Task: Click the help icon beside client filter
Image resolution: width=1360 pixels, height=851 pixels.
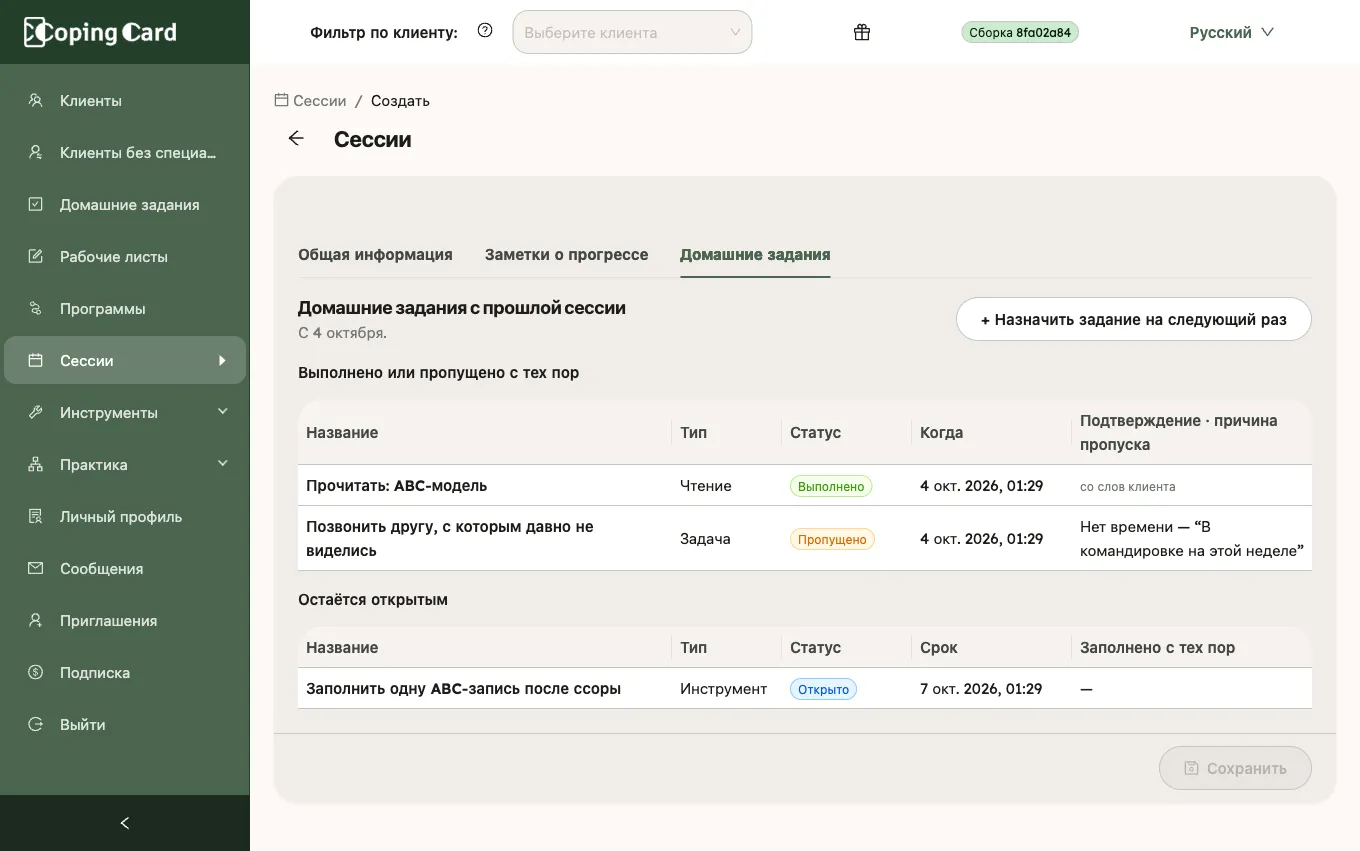Action: coord(485,31)
